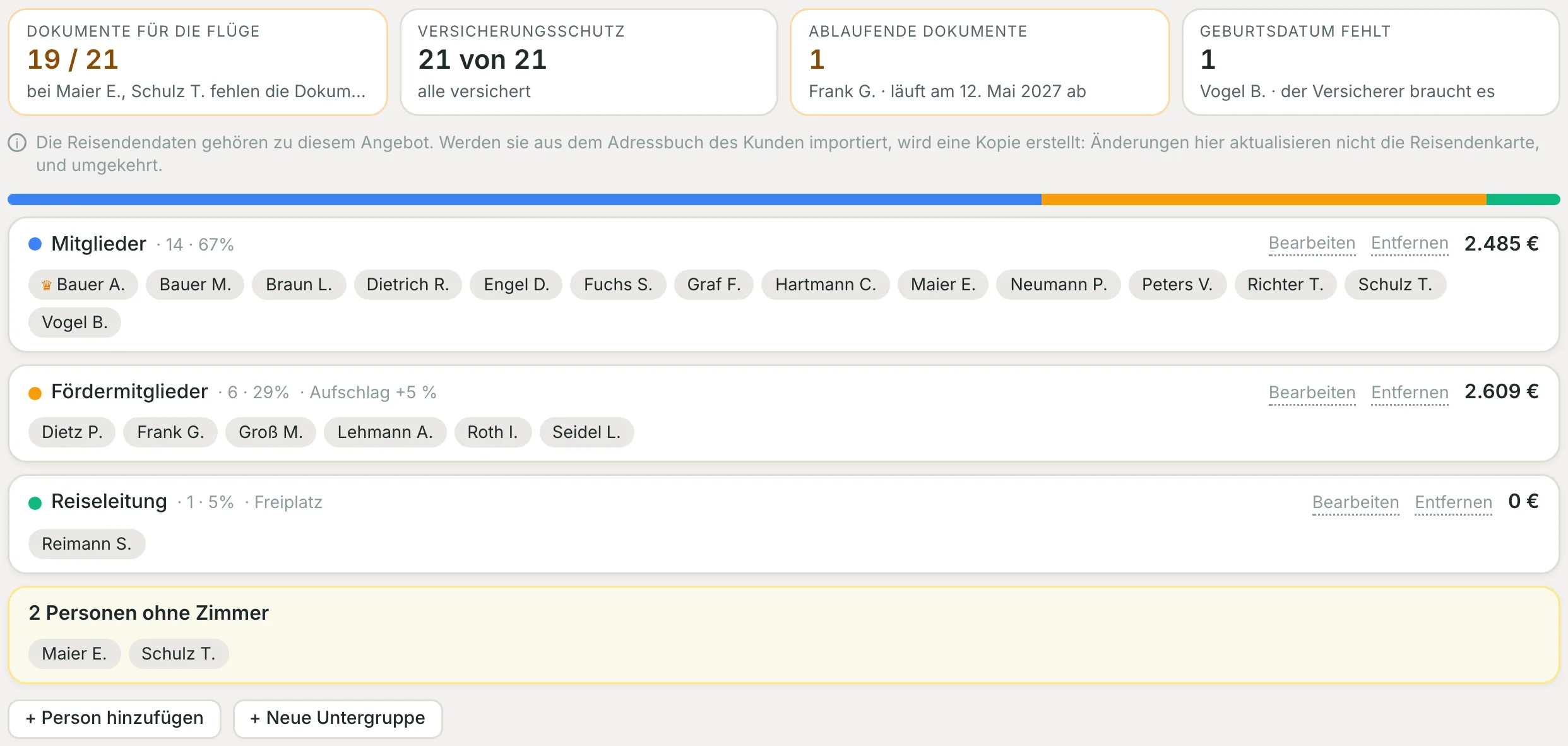Select the Dietz P. traveler chip
This screenshot has height=746, width=1568.
(x=72, y=432)
